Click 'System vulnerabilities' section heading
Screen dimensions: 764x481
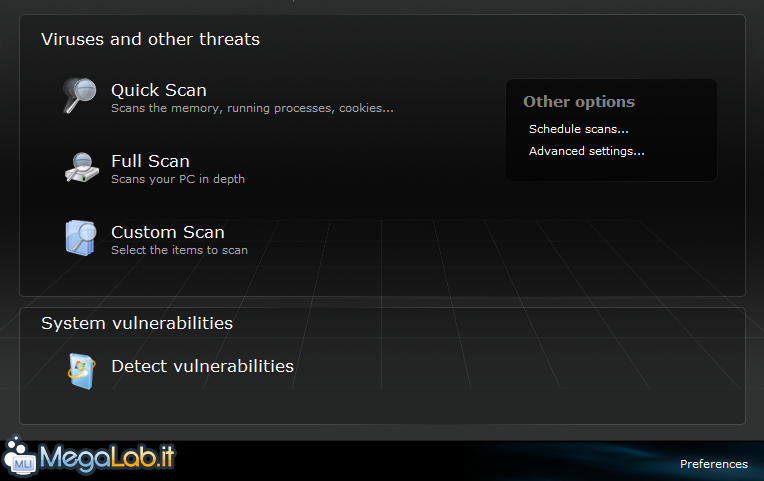pyautogui.click(x=137, y=323)
